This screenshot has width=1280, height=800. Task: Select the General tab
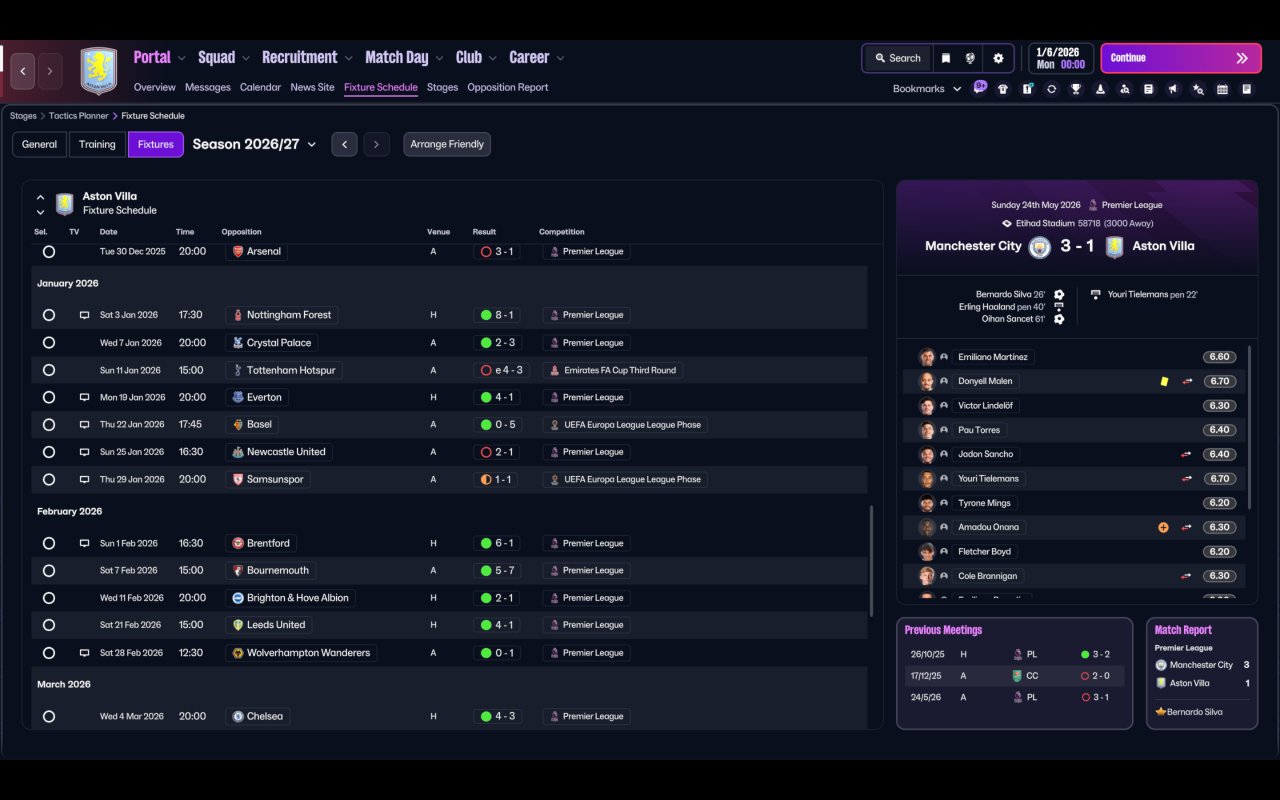point(40,144)
